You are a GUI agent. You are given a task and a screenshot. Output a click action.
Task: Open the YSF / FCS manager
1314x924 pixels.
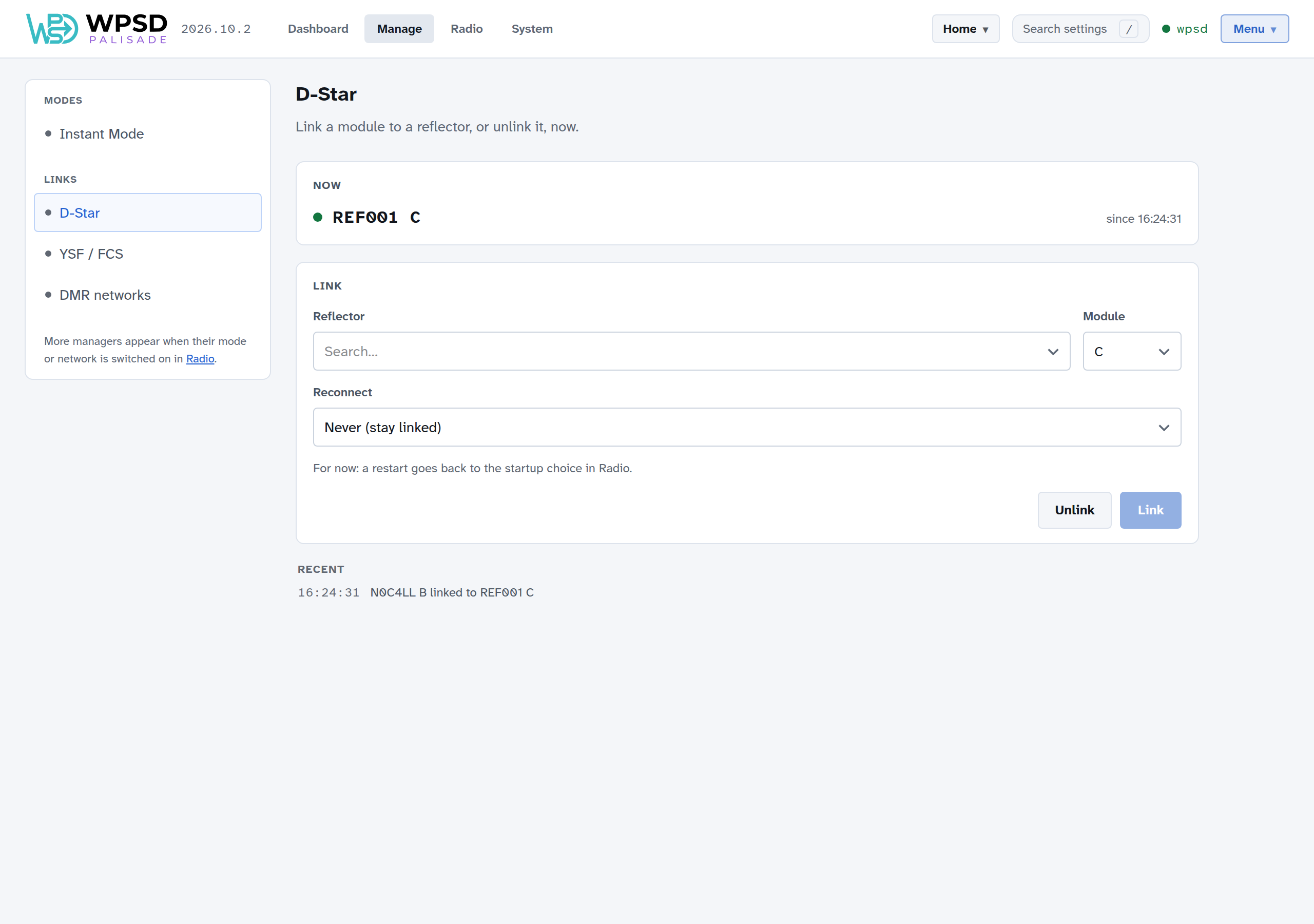(148, 254)
